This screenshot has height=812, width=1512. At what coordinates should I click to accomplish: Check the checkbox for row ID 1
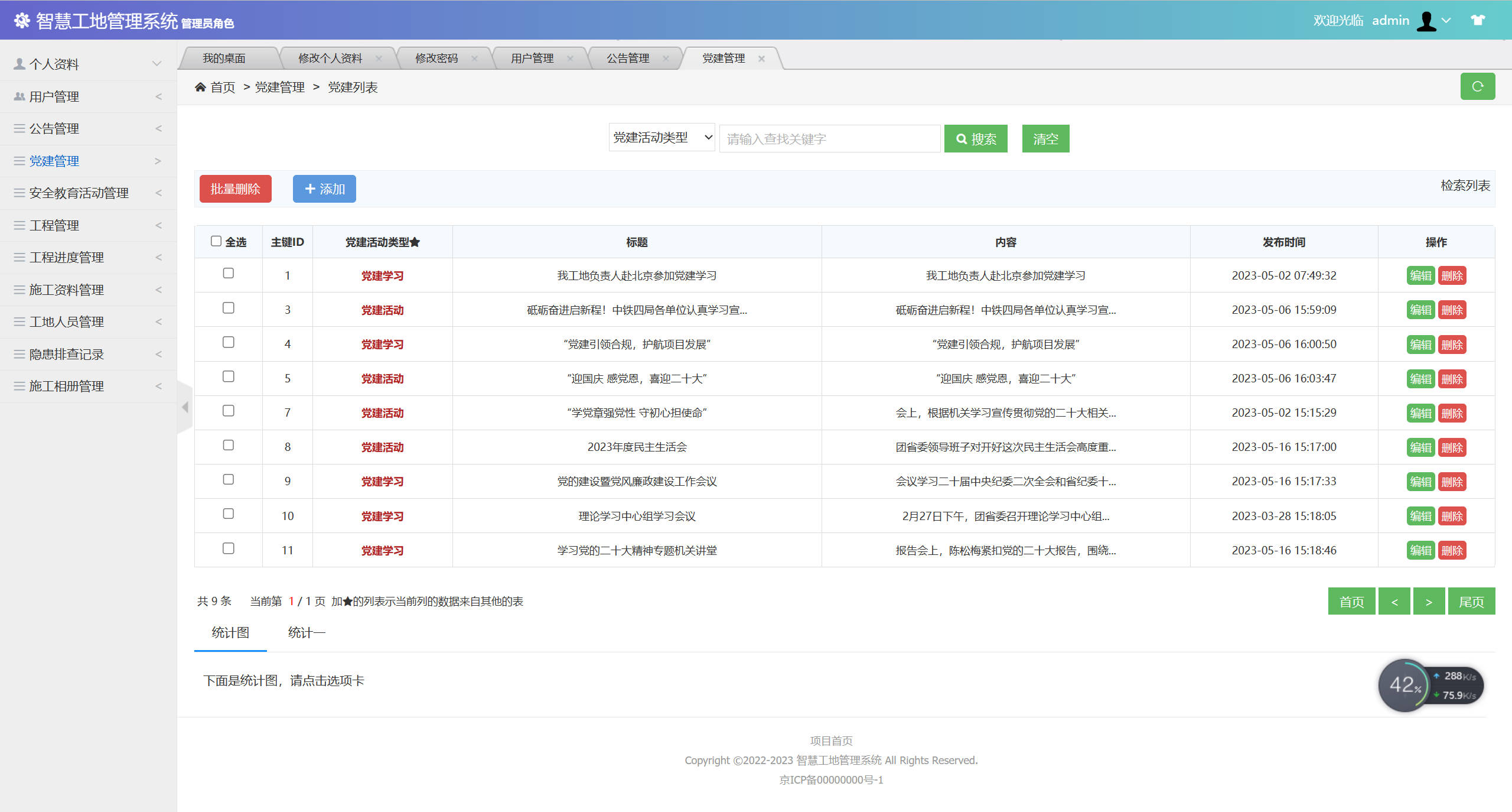[229, 274]
